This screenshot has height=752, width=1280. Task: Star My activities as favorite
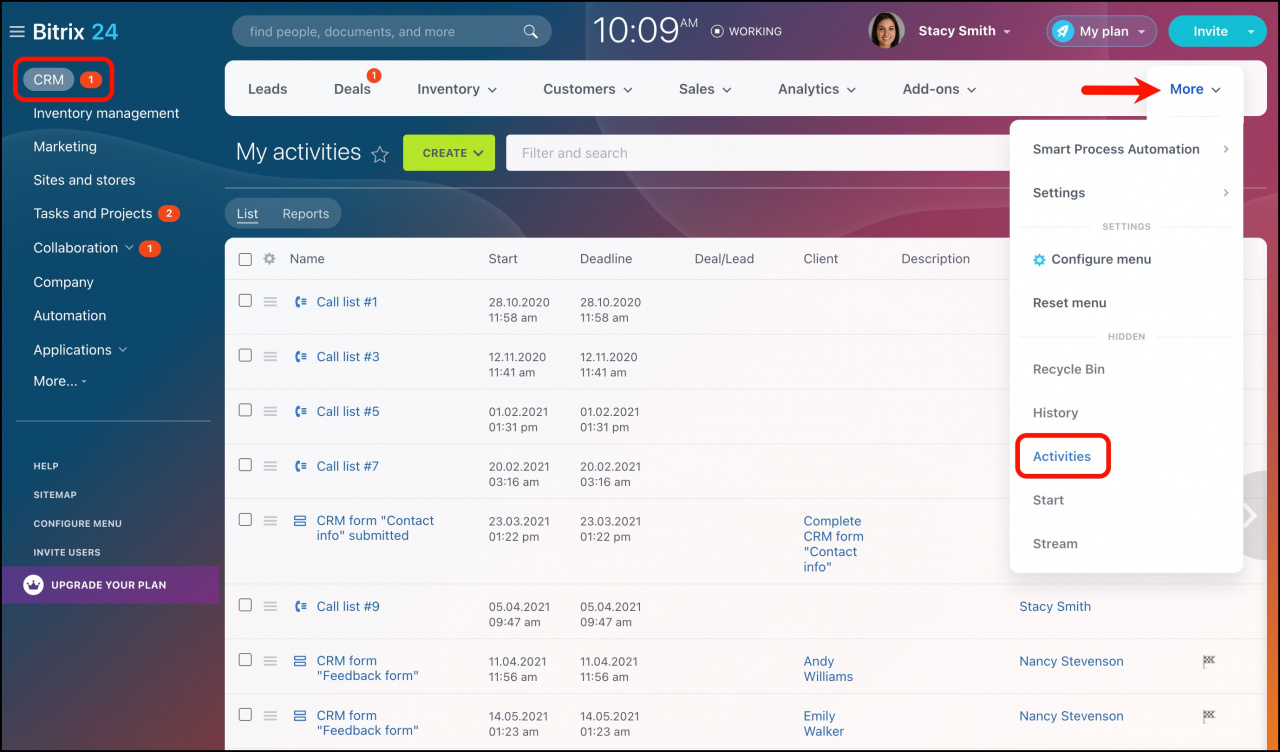(x=380, y=154)
